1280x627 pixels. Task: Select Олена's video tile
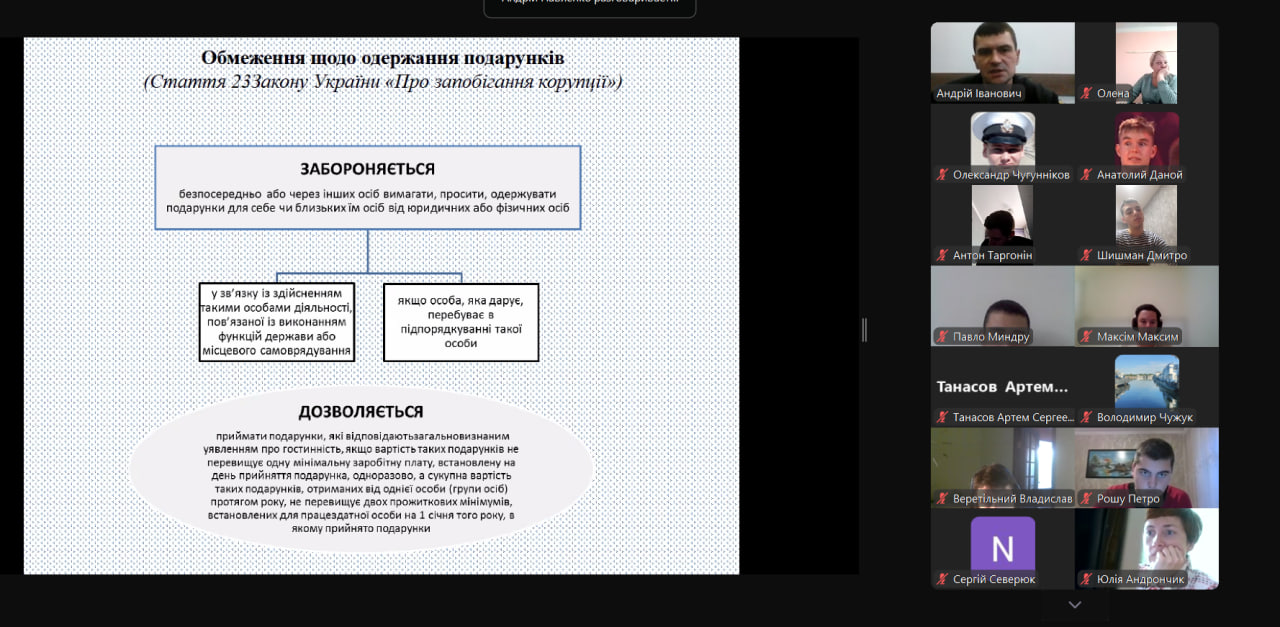click(x=1147, y=63)
